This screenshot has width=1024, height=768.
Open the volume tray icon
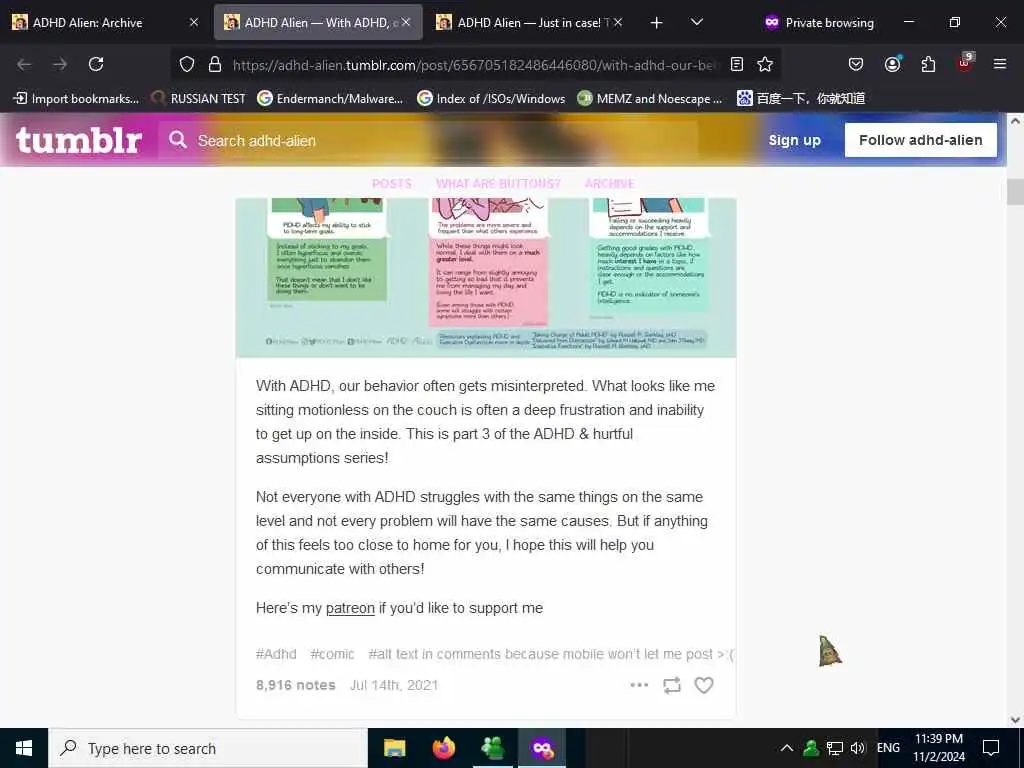pos(858,748)
